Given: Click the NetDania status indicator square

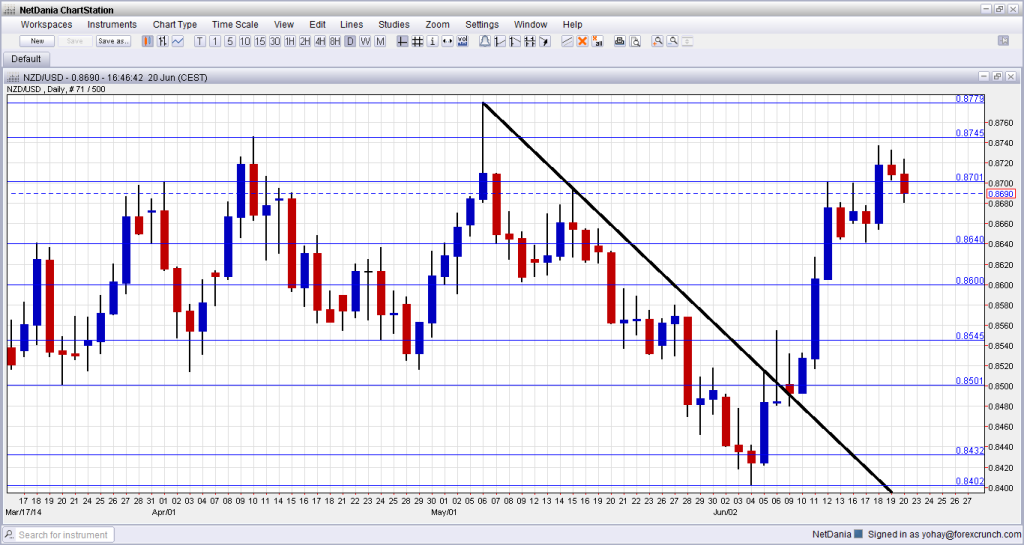Looking at the screenshot, I should [858, 534].
